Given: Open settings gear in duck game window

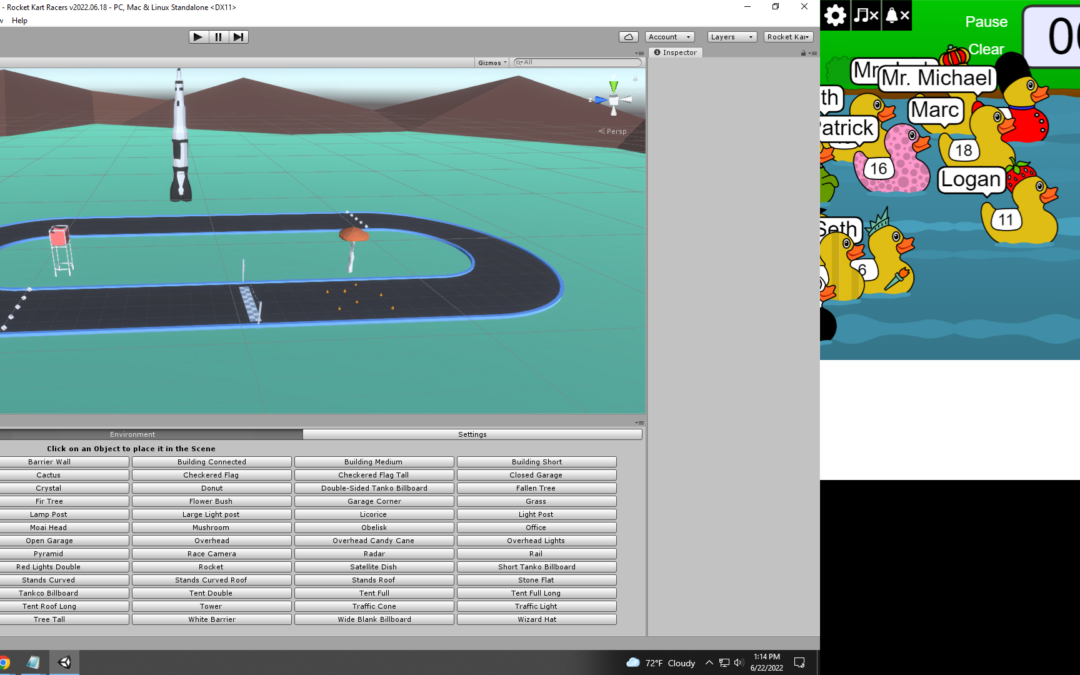Looking at the screenshot, I should coord(835,15).
